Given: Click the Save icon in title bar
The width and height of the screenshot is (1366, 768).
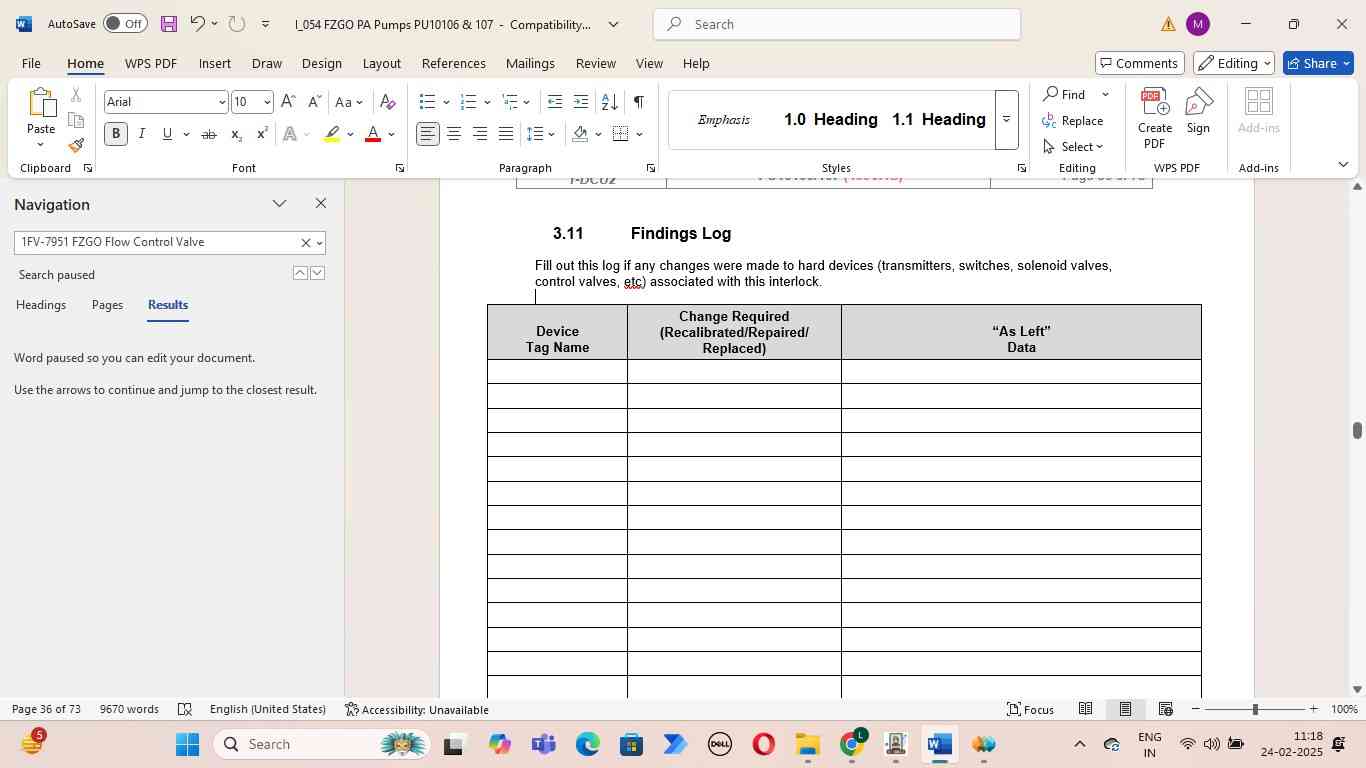Looking at the screenshot, I should (169, 23).
